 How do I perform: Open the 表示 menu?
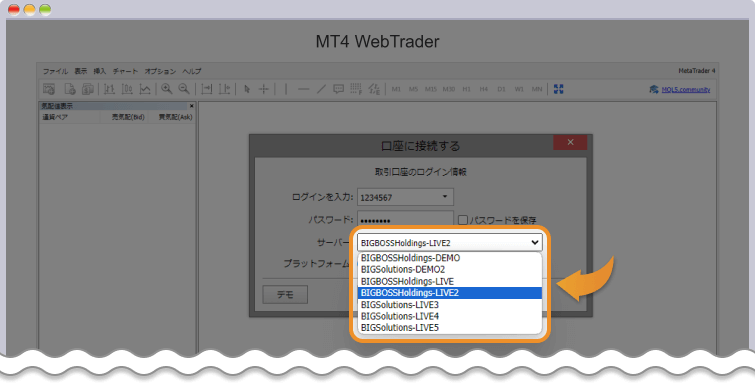click(81, 71)
